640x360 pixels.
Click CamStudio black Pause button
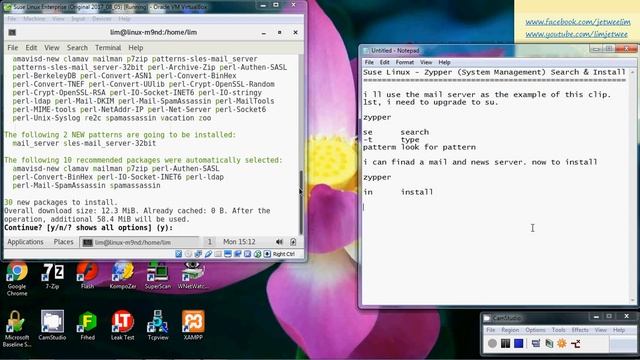tap(505, 344)
